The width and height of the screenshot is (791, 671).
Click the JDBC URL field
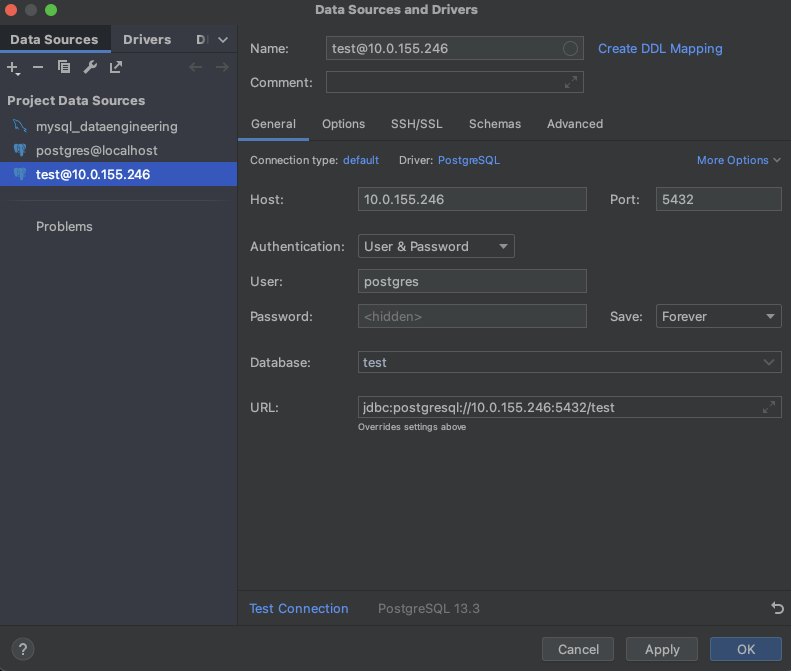click(x=570, y=407)
